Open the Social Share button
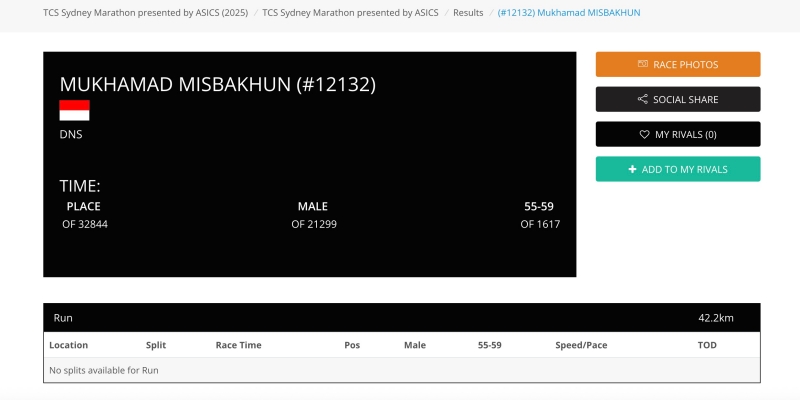Image resolution: width=800 pixels, height=400 pixels. [678, 100]
